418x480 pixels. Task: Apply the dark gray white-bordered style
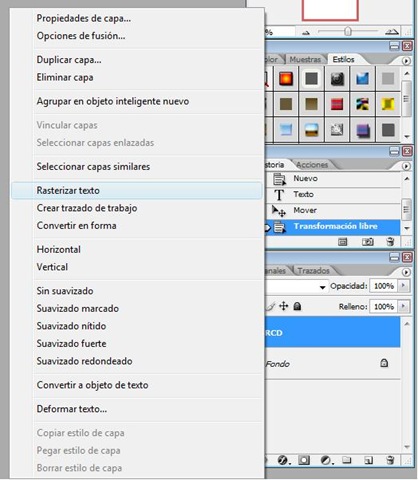(x=311, y=79)
